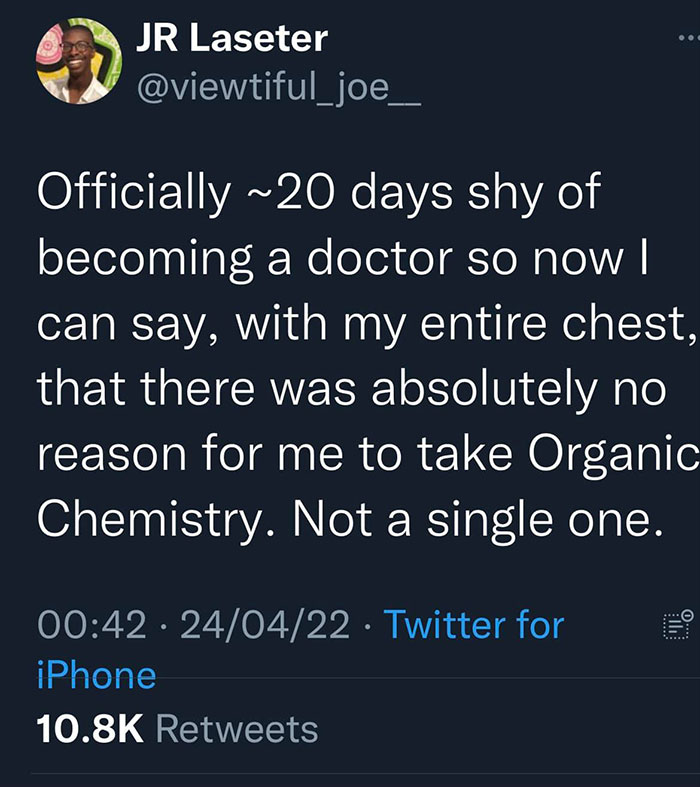The height and width of the screenshot is (787, 700).
Task: Click the gray 'Retweets' label
Action: point(237,728)
